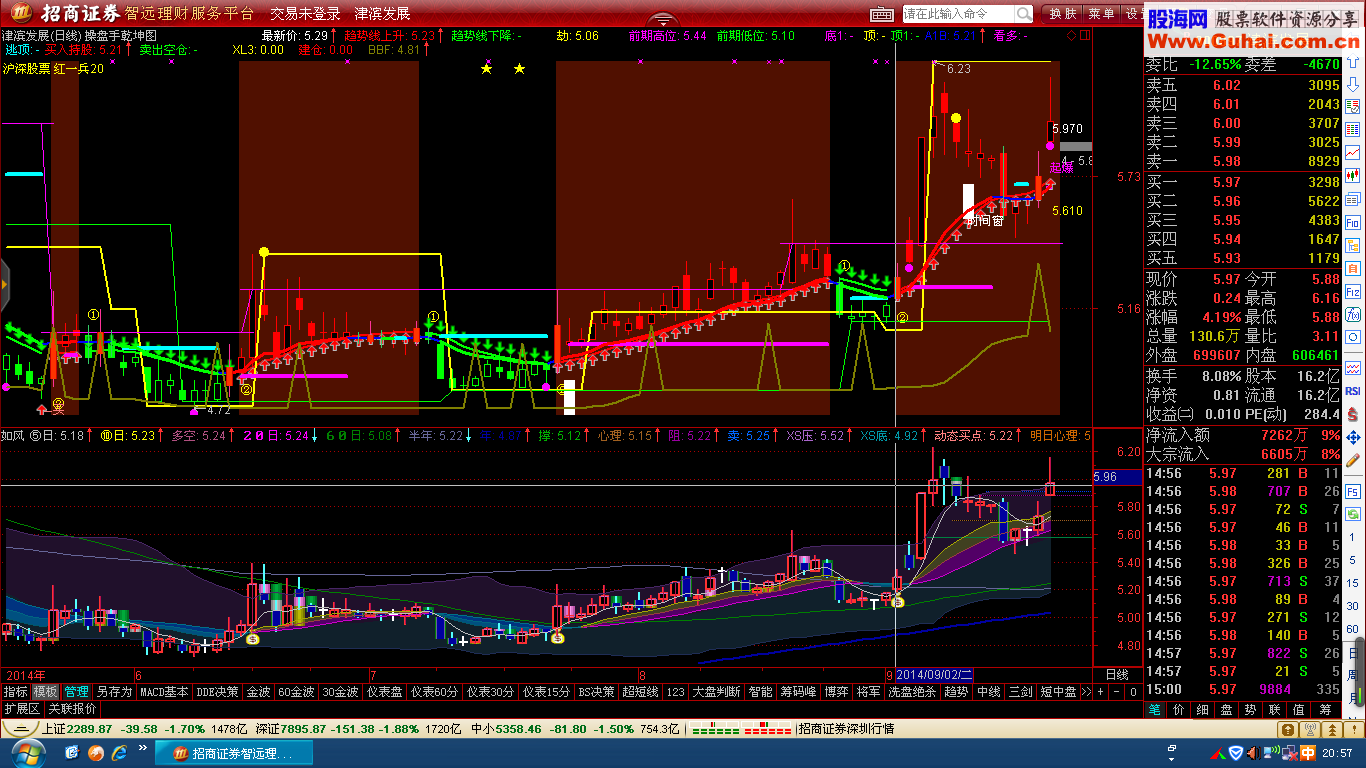Select the pencil drawing tool icon

pyautogui.click(x=1353, y=459)
